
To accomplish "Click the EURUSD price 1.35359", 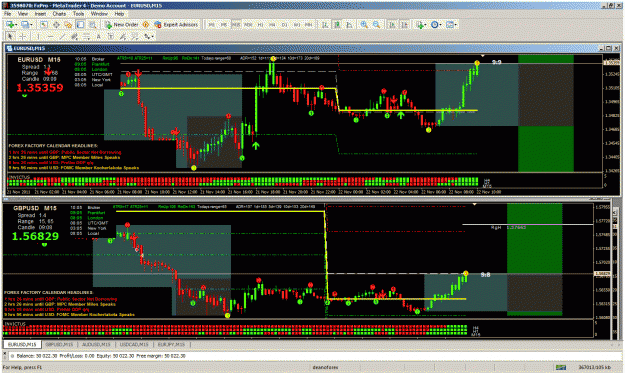I will 40,88.
